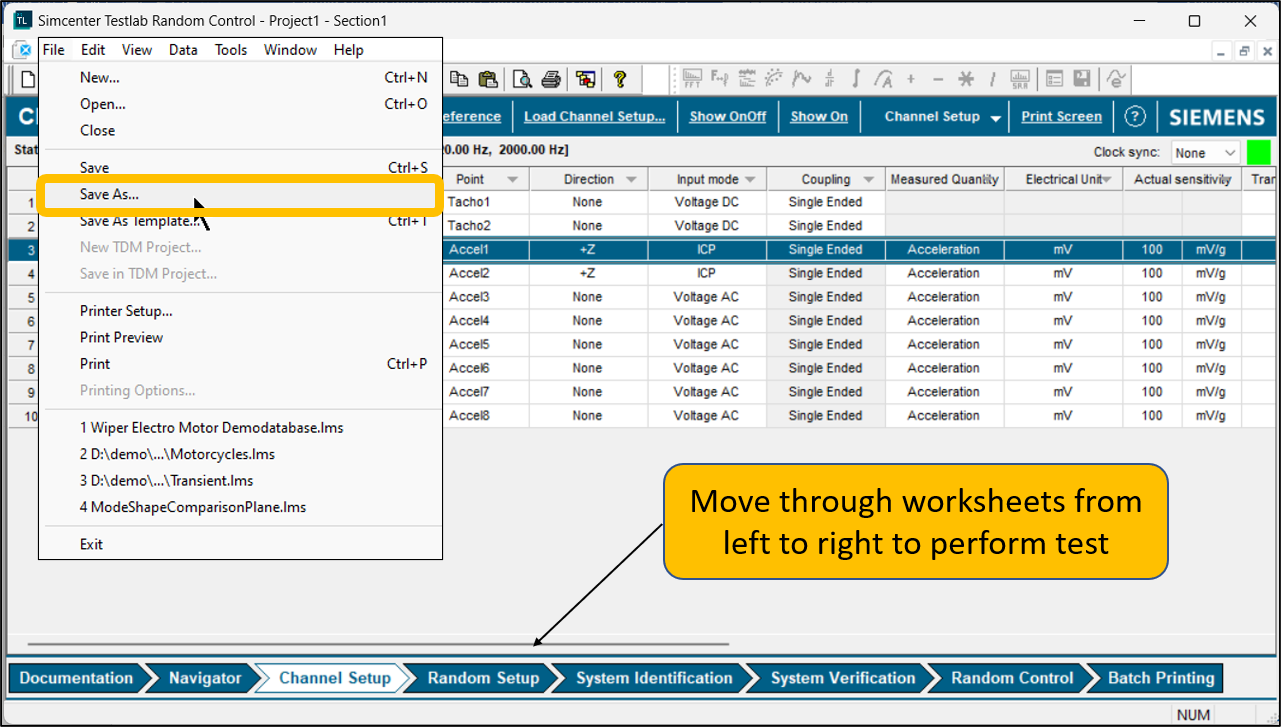Click the plus operator toolbar icon
Image resolution: width=1281 pixels, height=727 pixels.
911,79
